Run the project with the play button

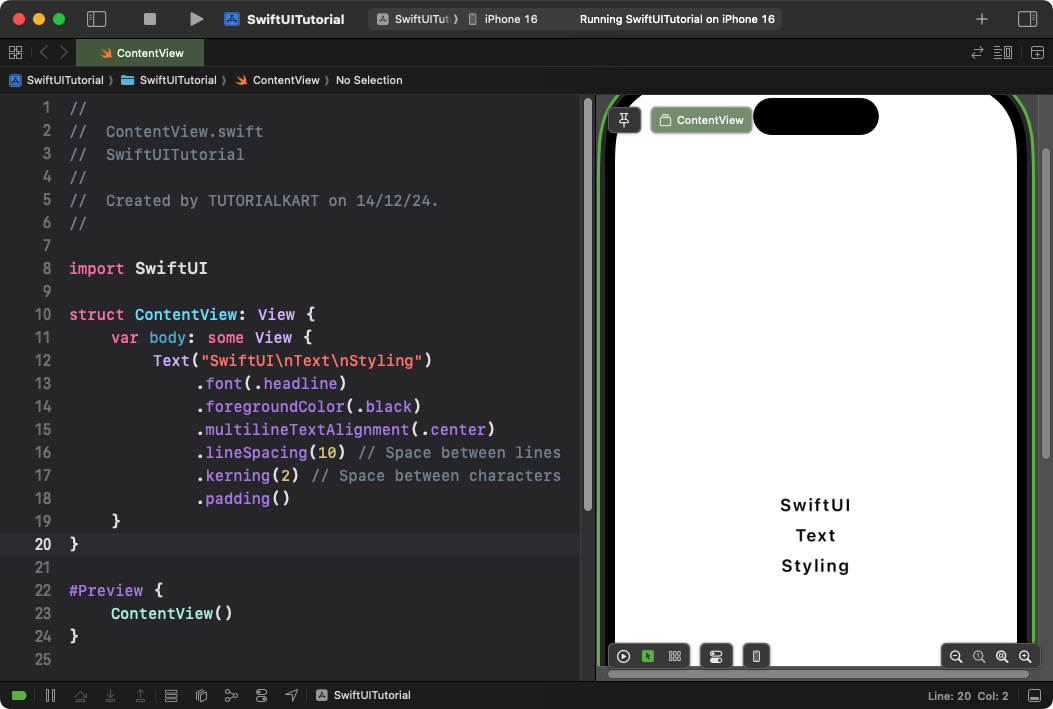[x=195, y=19]
